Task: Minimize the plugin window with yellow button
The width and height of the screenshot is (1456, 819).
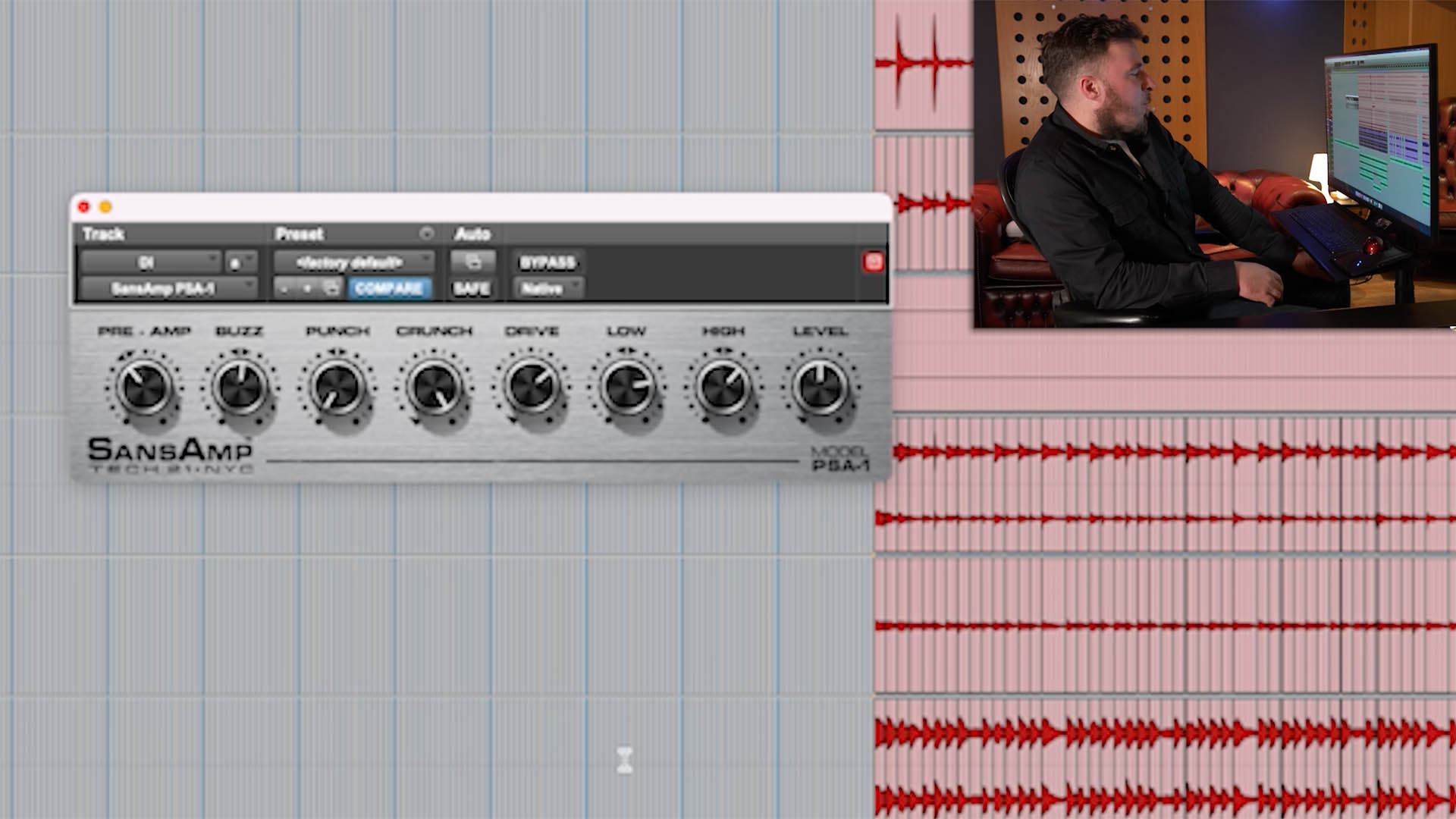Action: tap(105, 206)
